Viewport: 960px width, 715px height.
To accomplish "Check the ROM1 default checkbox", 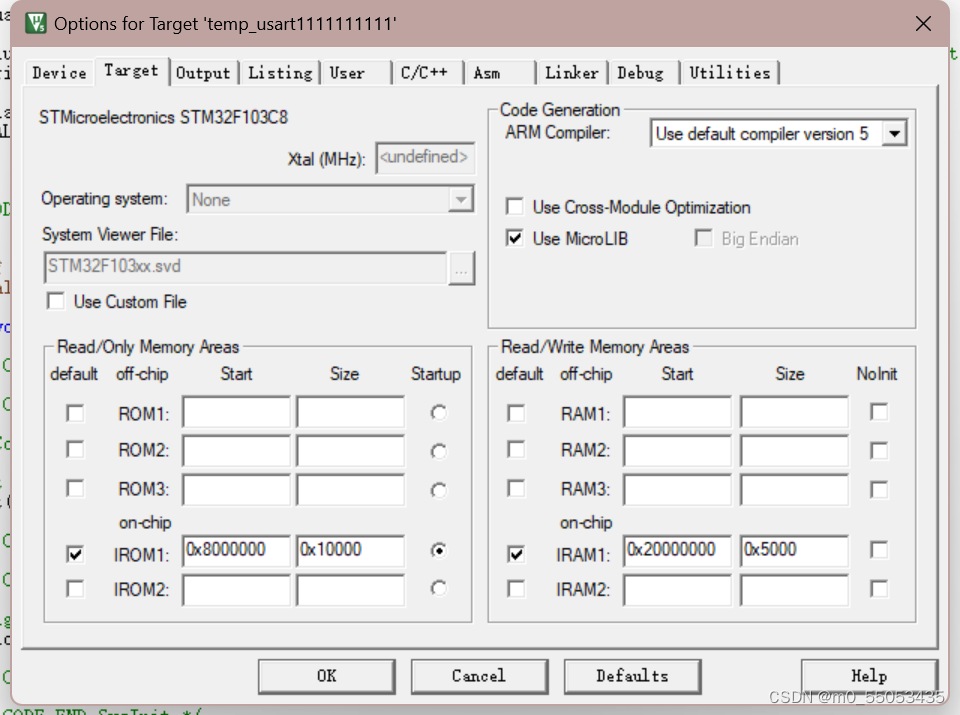I will (x=75, y=413).
